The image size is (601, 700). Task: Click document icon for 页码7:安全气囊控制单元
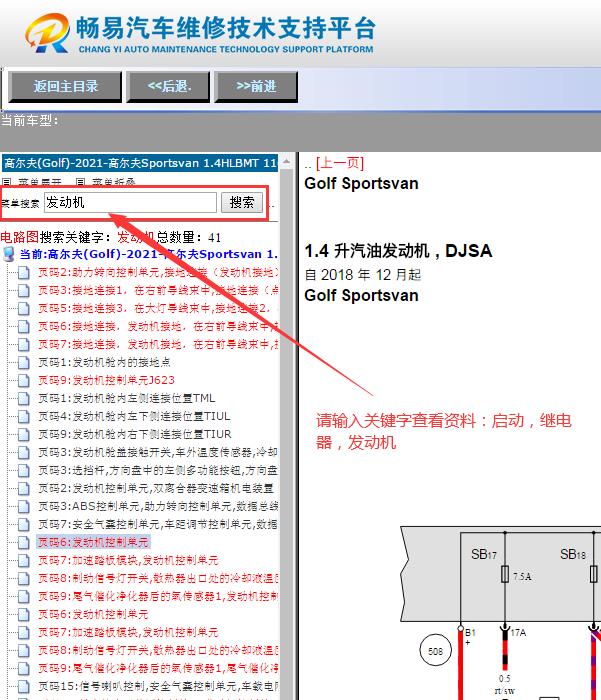(x=24, y=524)
